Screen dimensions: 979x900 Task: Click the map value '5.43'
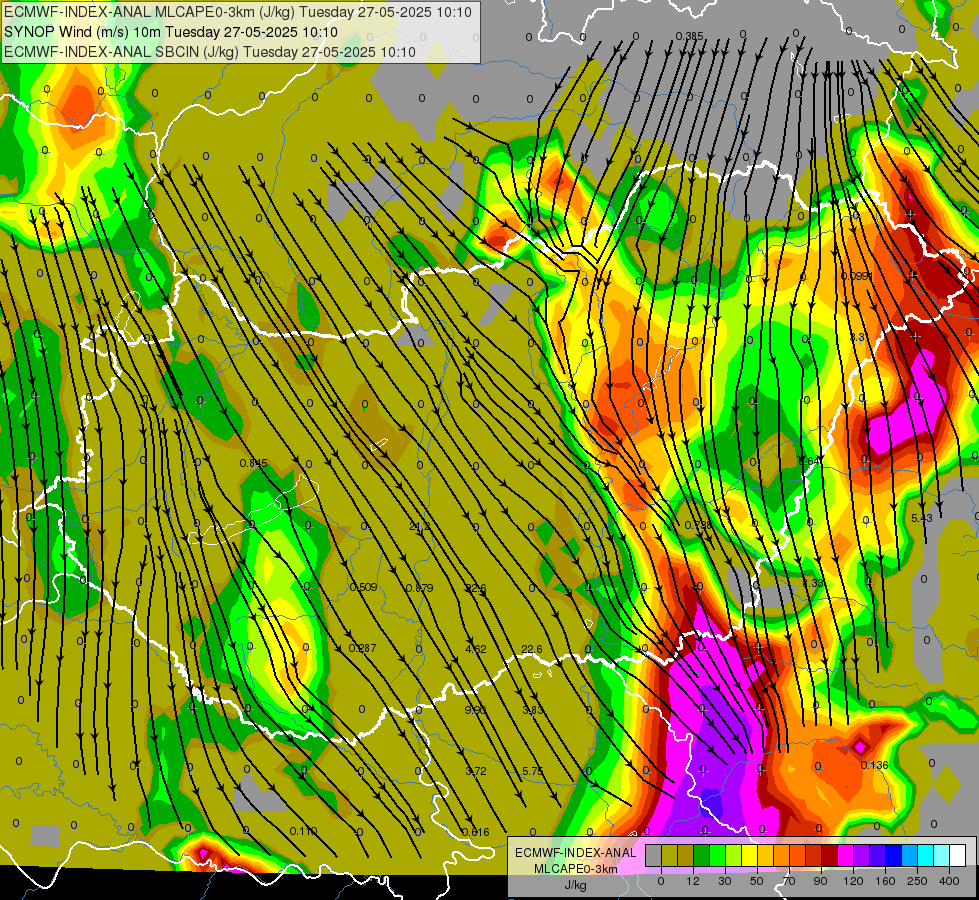point(922,518)
